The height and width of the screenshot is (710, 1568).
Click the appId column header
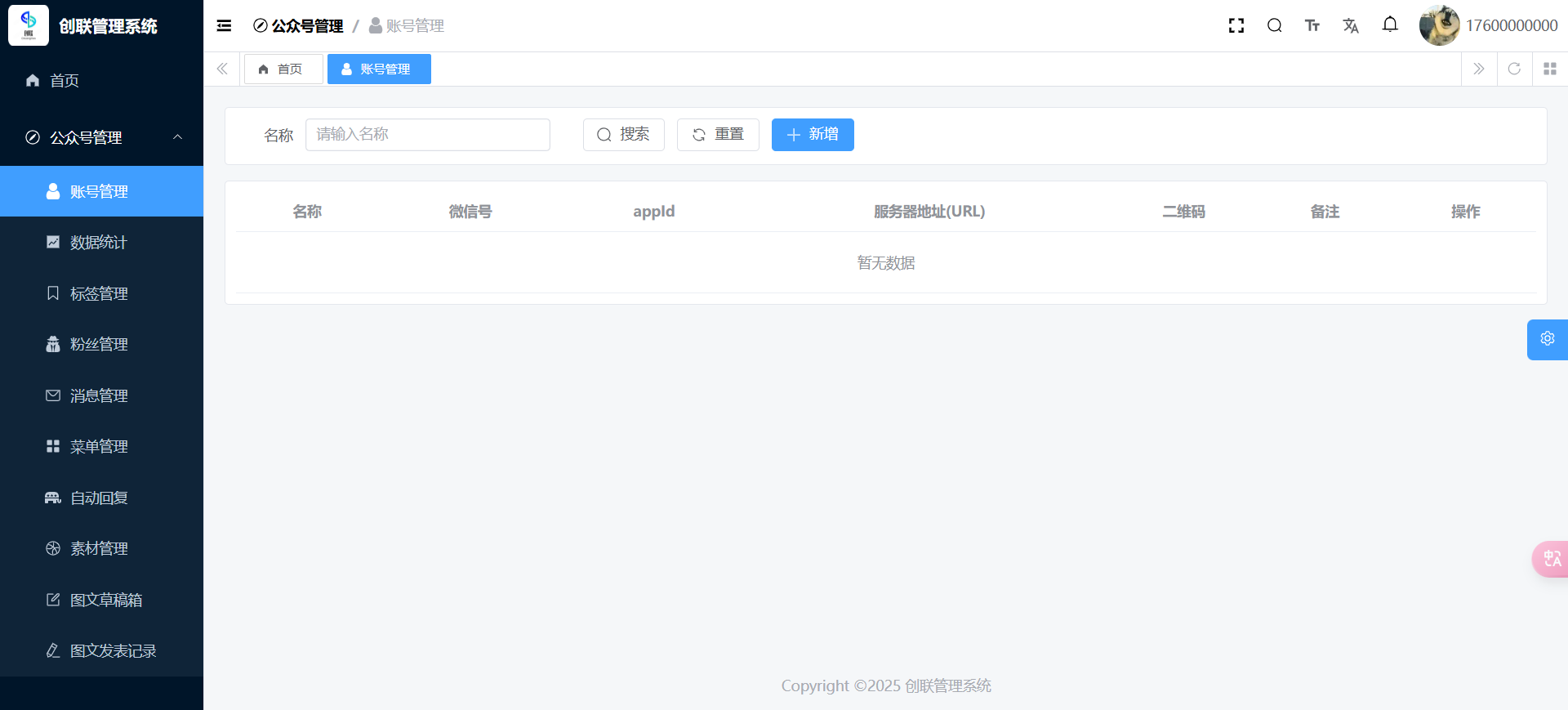654,212
